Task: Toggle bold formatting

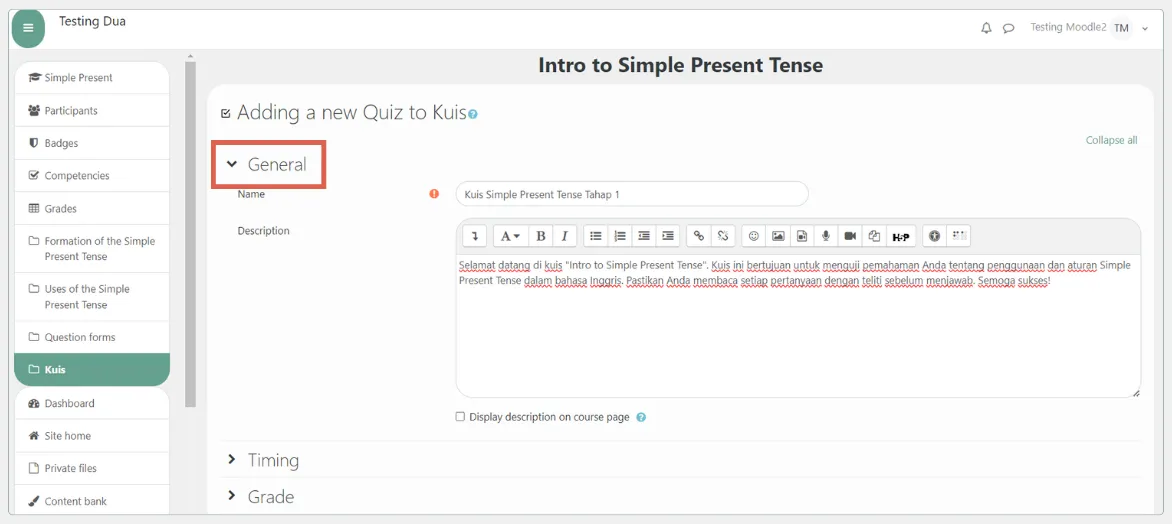Action: click(540, 236)
